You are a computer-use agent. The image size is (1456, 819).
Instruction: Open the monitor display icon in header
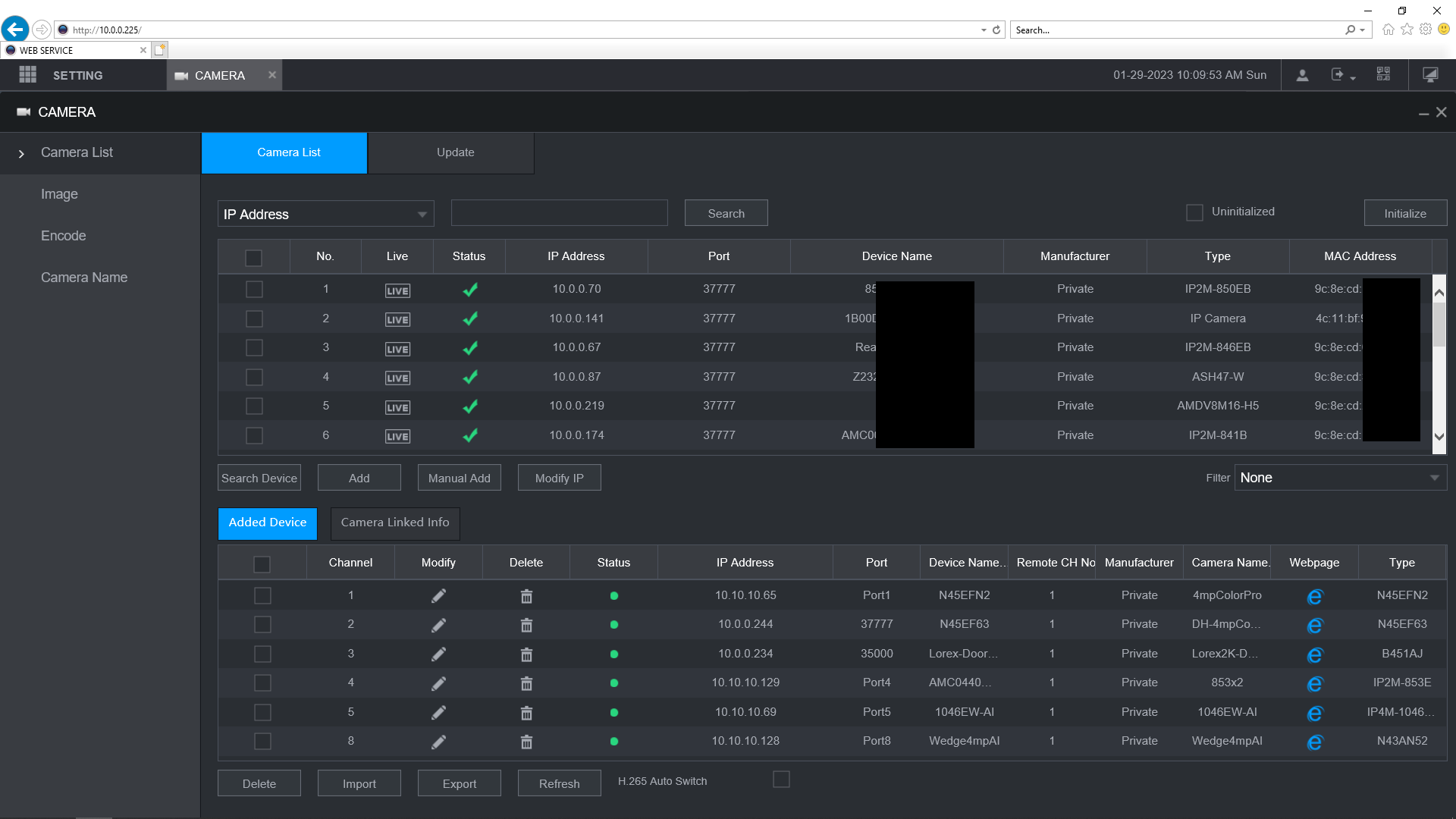click(x=1430, y=74)
